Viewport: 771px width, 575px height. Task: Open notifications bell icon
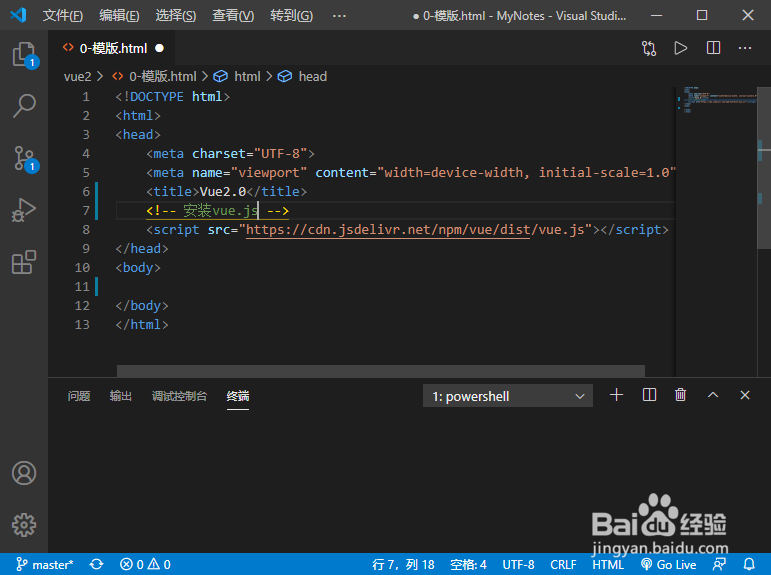point(749,564)
